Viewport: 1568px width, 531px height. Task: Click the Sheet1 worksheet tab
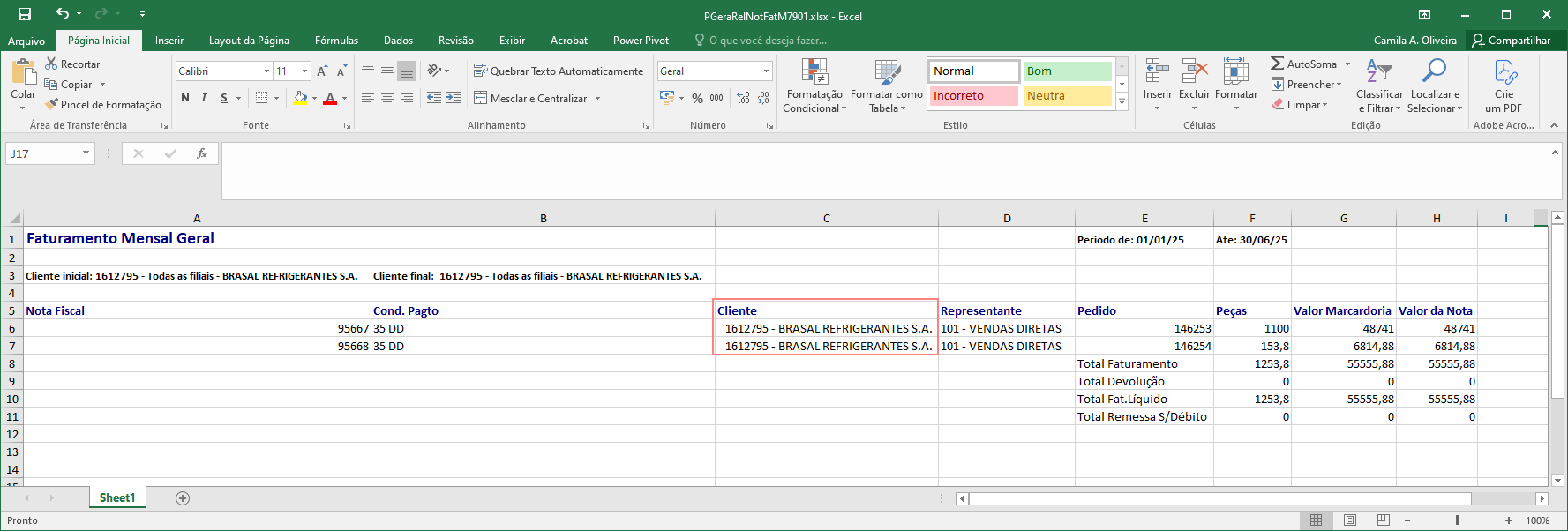point(117,498)
